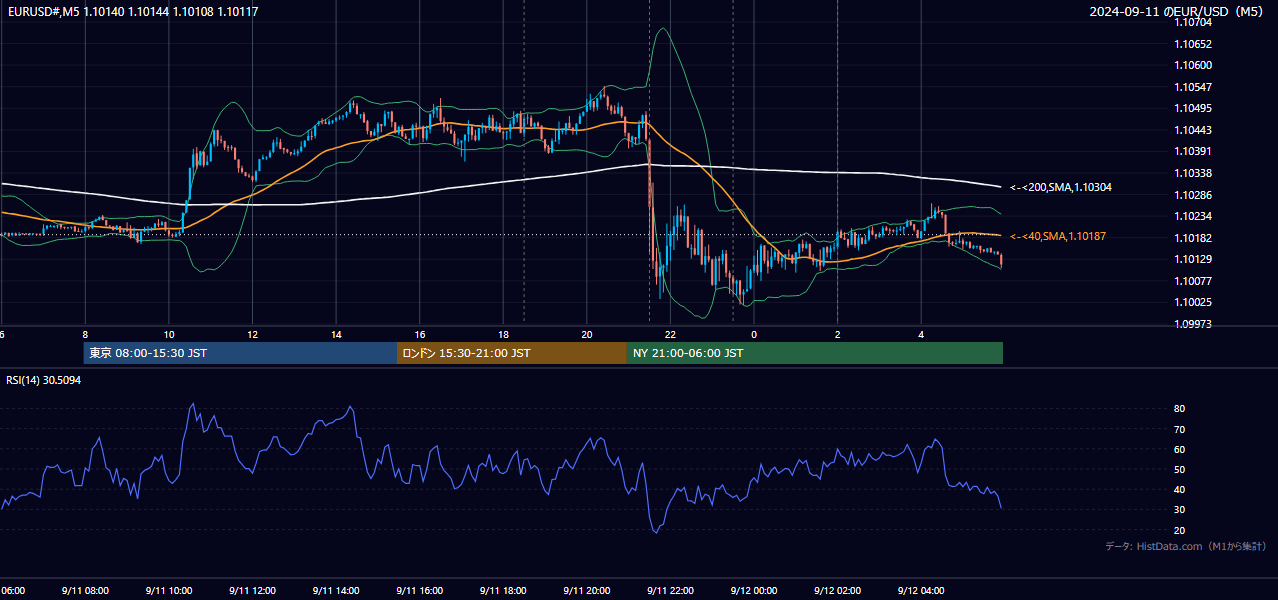Click price axis value 1.10652

(1194, 44)
